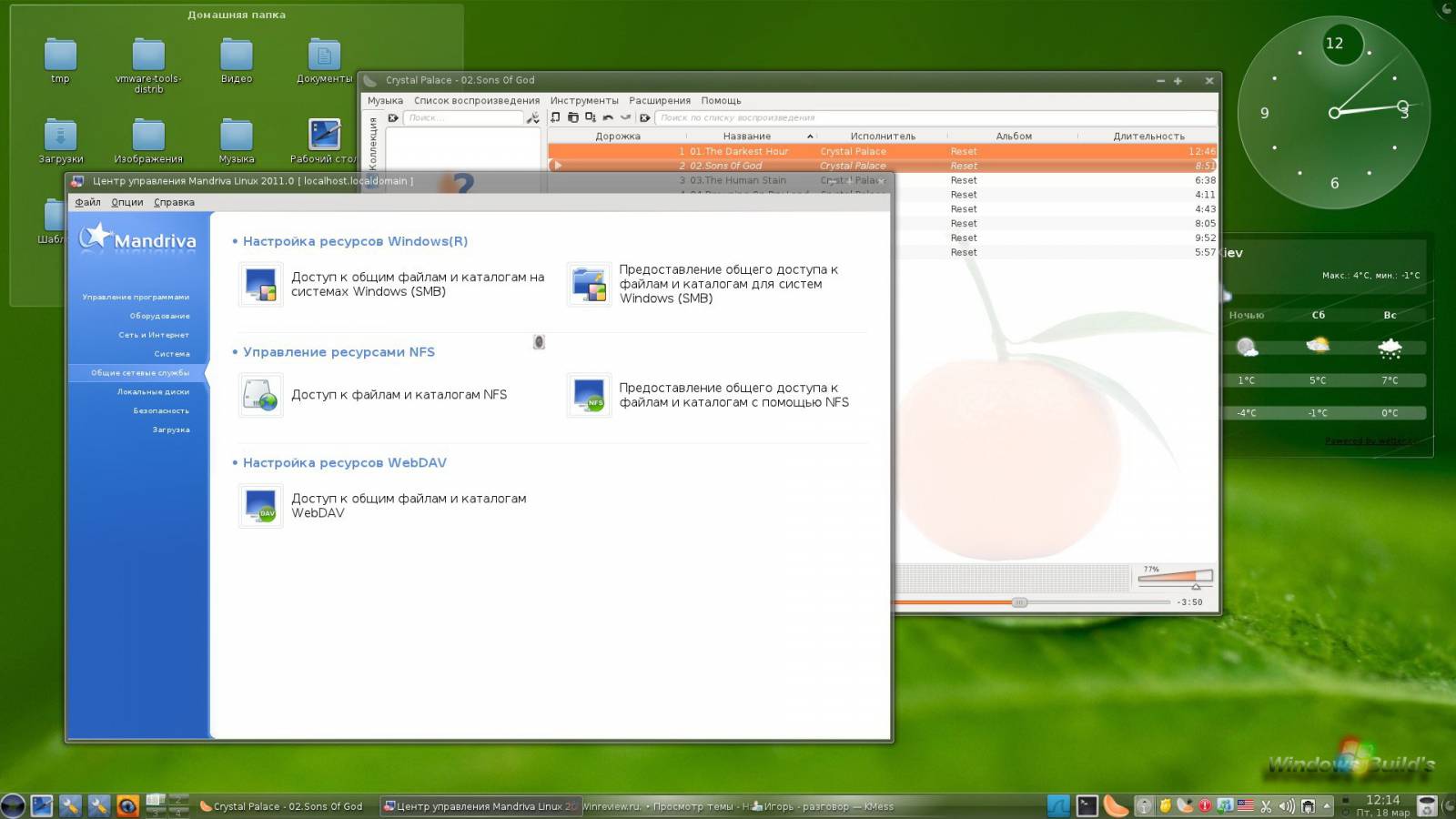The image size is (1456, 819).
Task: Select Локальные диски category
Action: [x=153, y=392]
